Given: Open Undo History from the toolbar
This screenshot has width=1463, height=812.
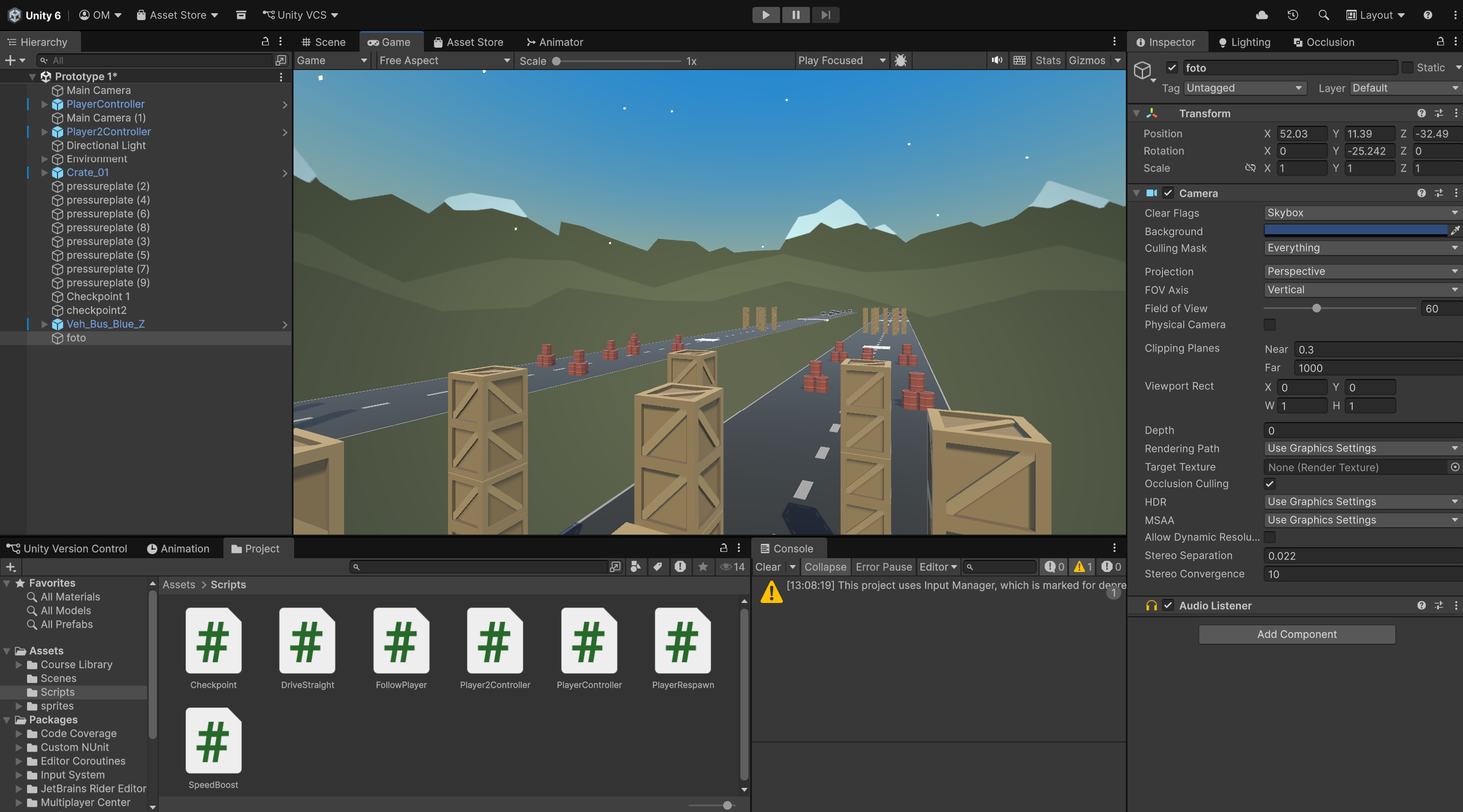Looking at the screenshot, I should [x=1292, y=15].
